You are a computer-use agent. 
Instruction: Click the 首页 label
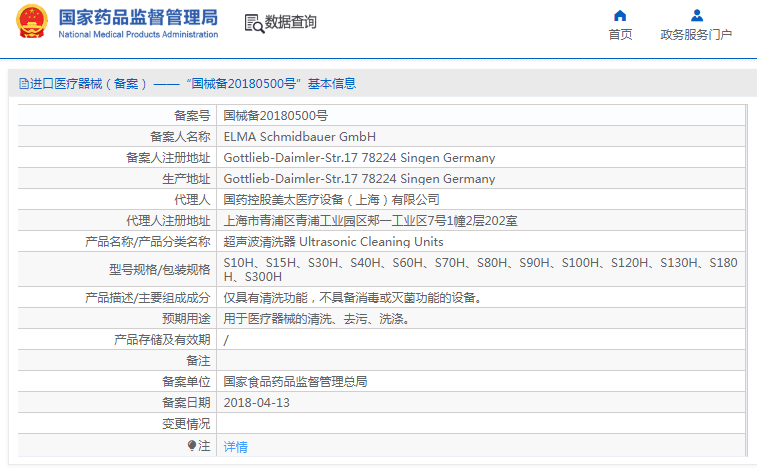coord(620,35)
